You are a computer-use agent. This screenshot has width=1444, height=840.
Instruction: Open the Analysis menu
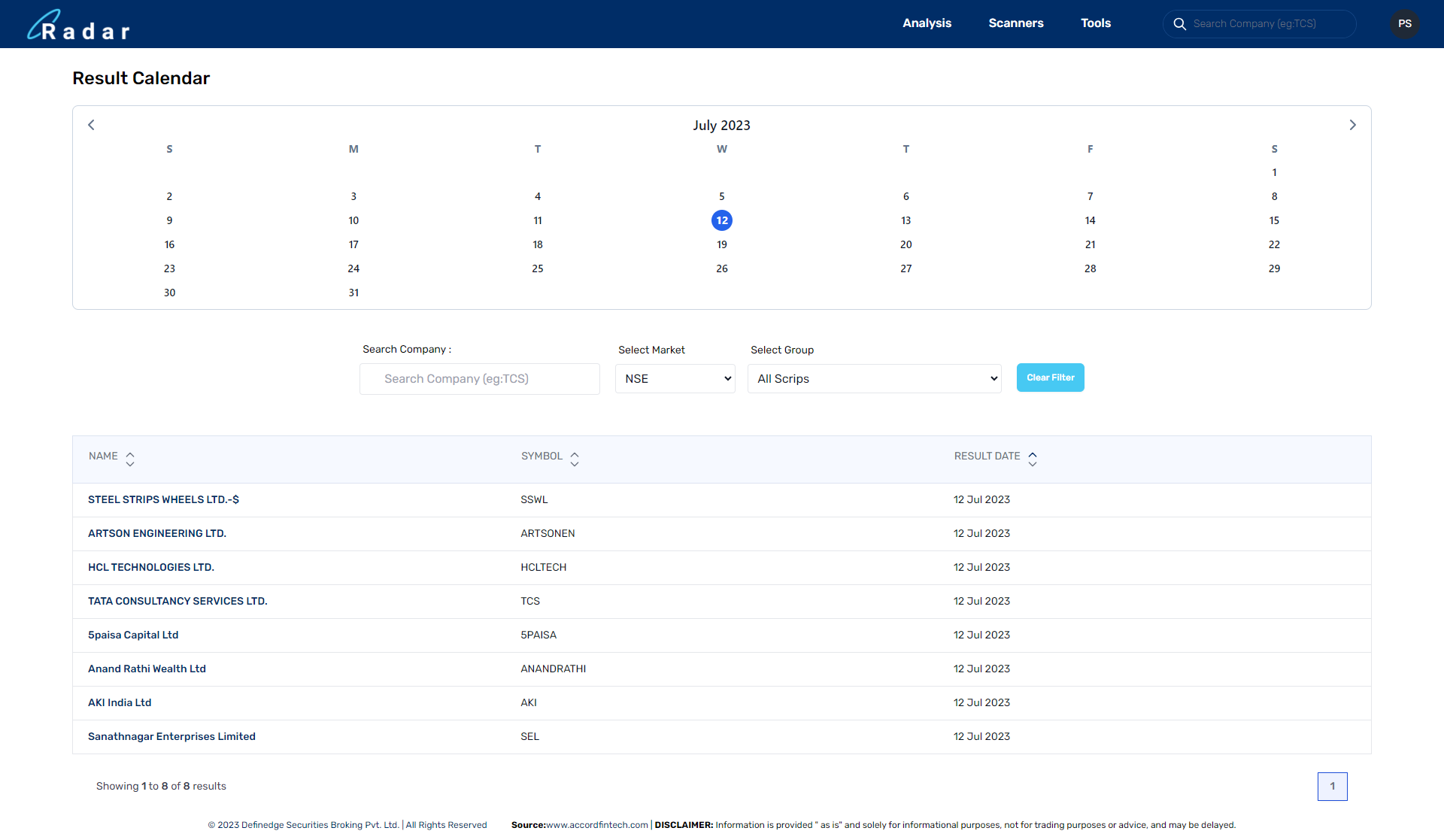tap(927, 23)
